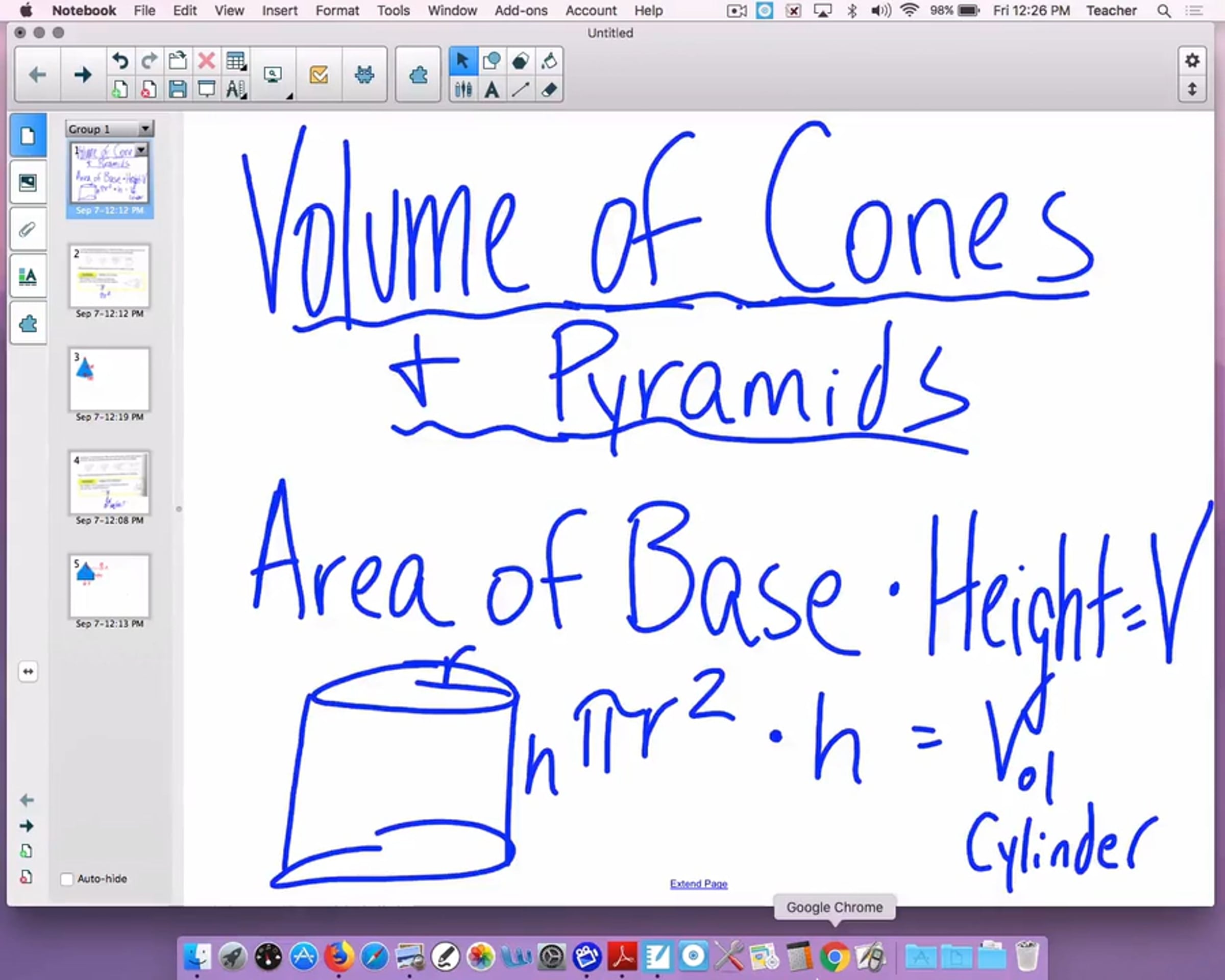Image resolution: width=1225 pixels, height=980 pixels.
Task: Click the Fill bucket tool
Action: [549, 61]
